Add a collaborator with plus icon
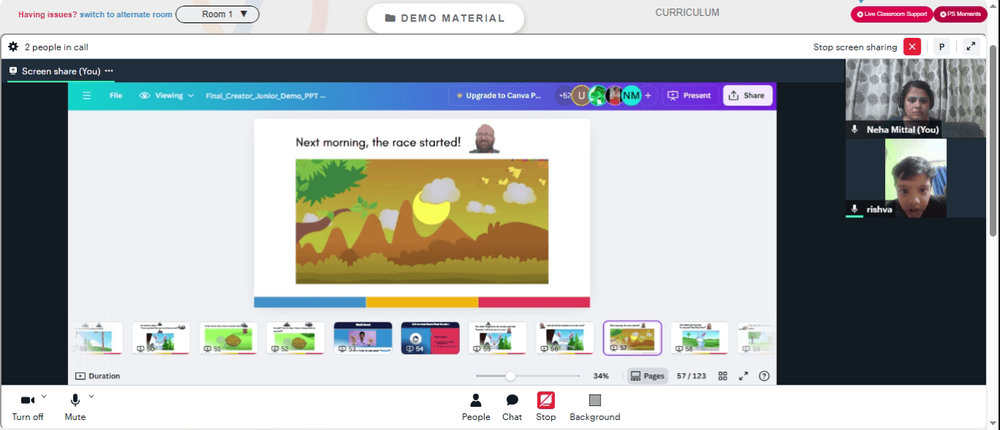This screenshot has height=430, width=1000. (648, 96)
